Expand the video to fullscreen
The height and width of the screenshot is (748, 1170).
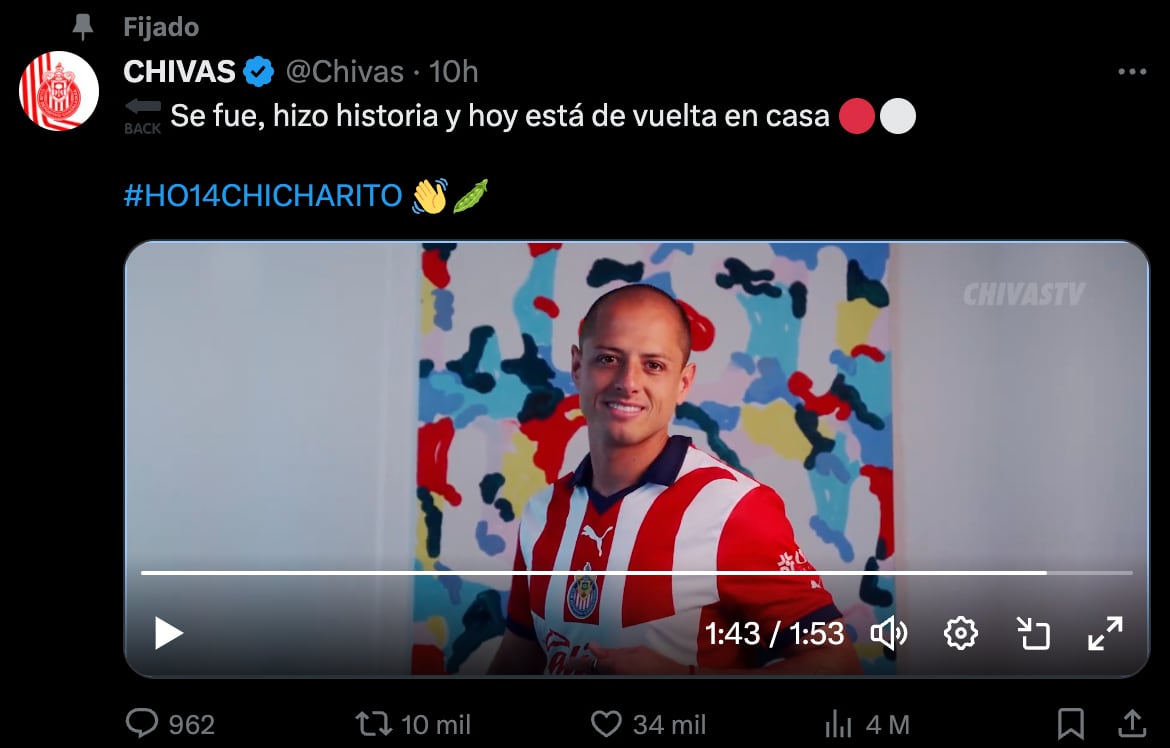click(1105, 633)
